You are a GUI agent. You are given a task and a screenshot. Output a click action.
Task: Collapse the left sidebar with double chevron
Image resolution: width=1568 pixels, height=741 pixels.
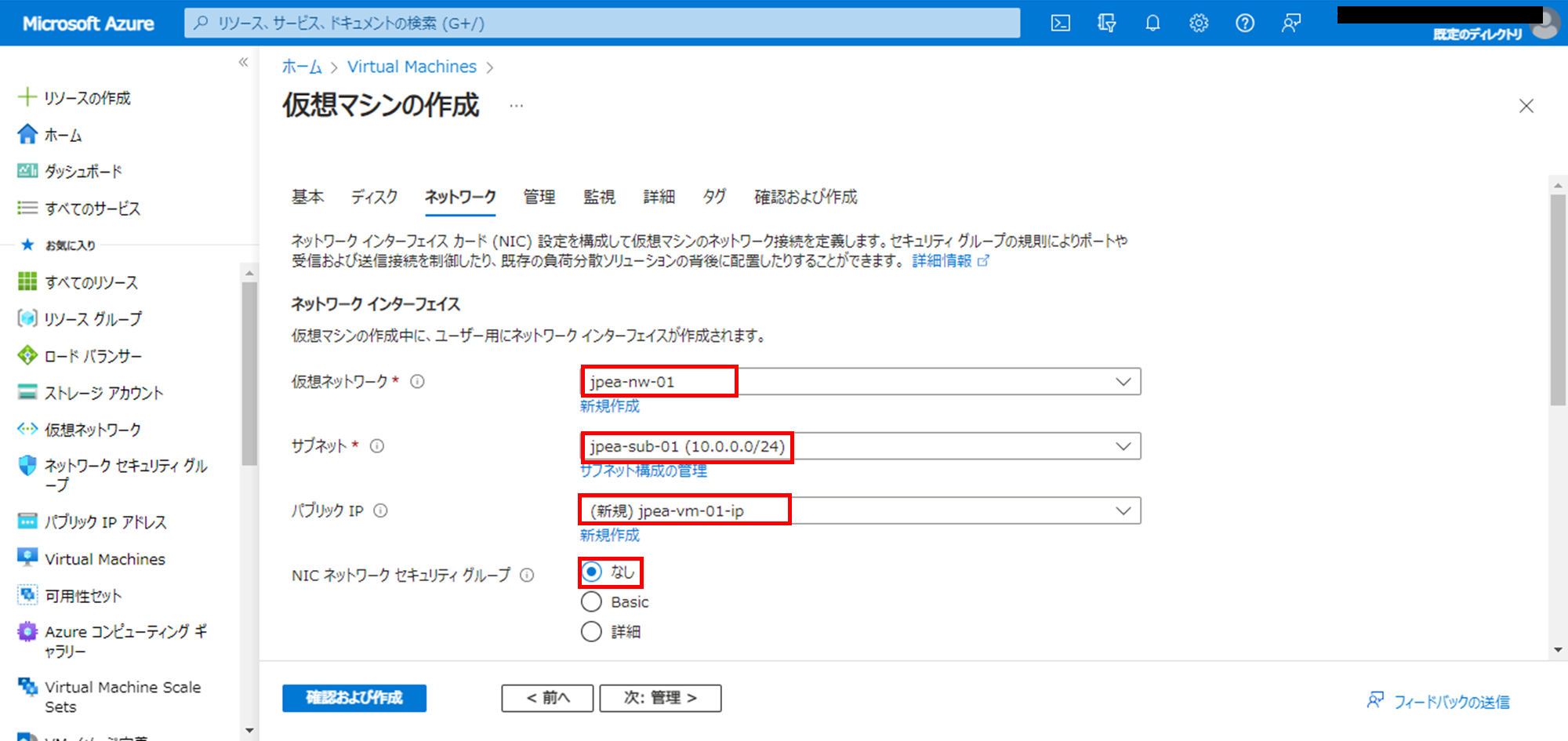(x=244, y=63)
